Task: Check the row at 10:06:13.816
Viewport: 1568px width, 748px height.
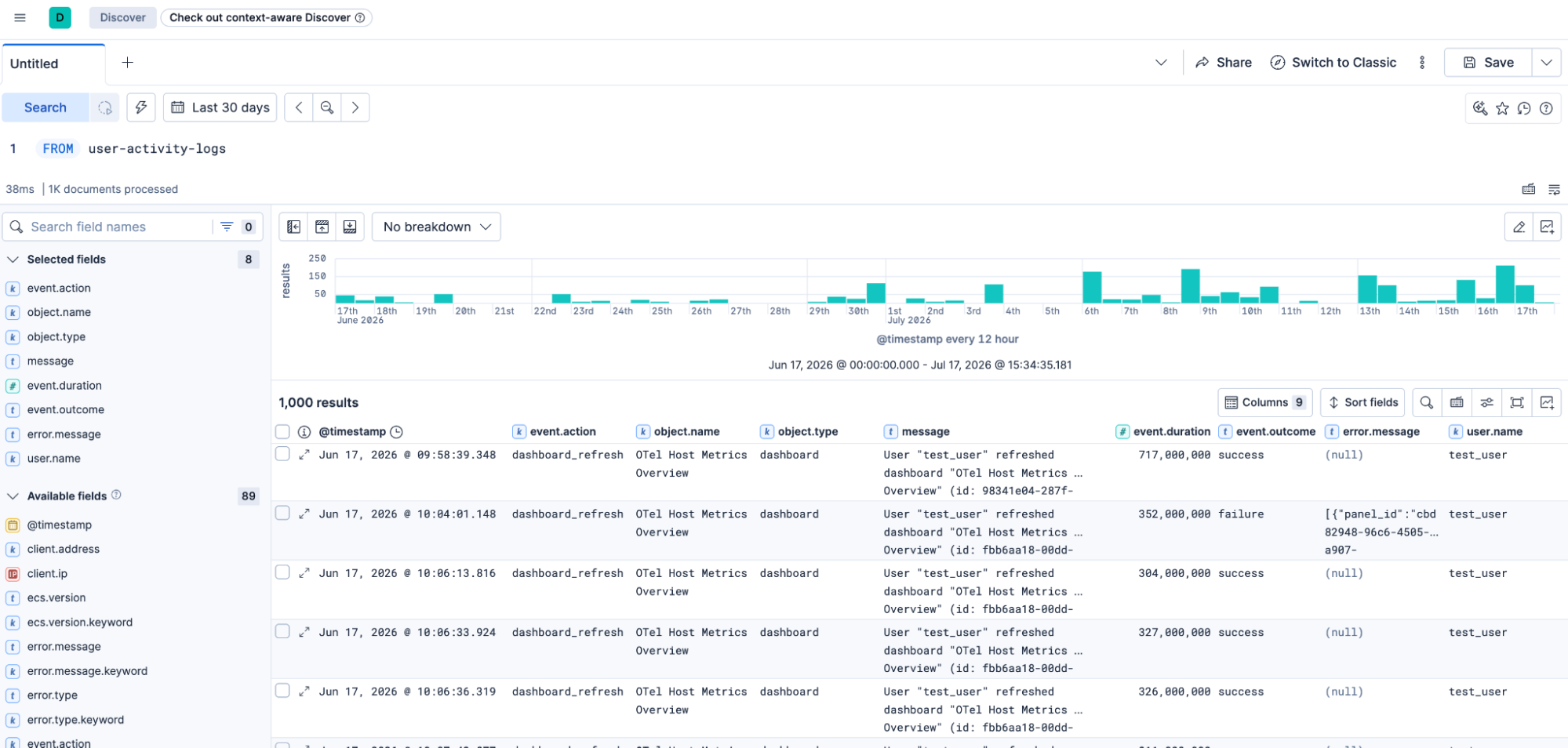Action: [283, 572]
